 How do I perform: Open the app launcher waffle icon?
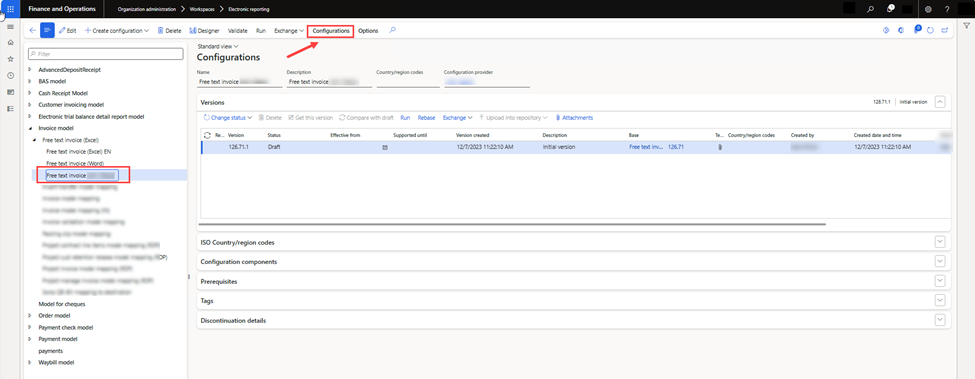[10, 9]
